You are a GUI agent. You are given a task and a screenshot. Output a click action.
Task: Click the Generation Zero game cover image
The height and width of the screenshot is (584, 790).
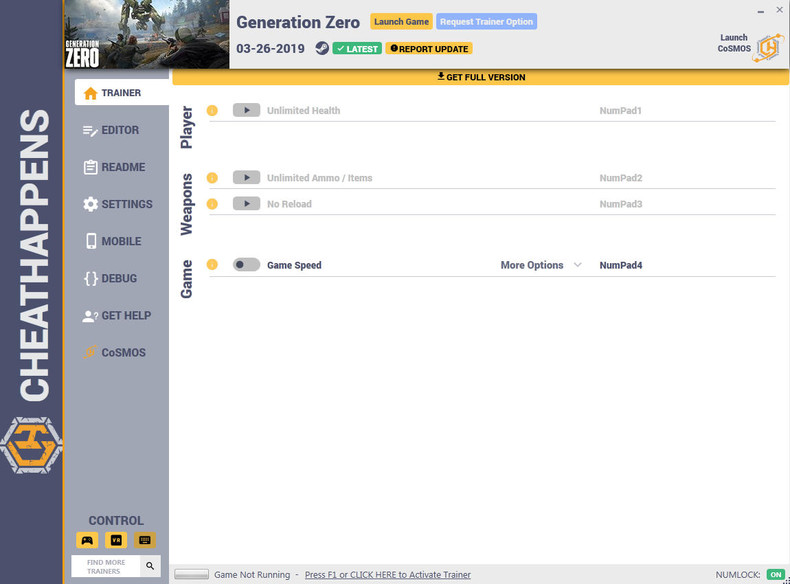tap(147, 34)
